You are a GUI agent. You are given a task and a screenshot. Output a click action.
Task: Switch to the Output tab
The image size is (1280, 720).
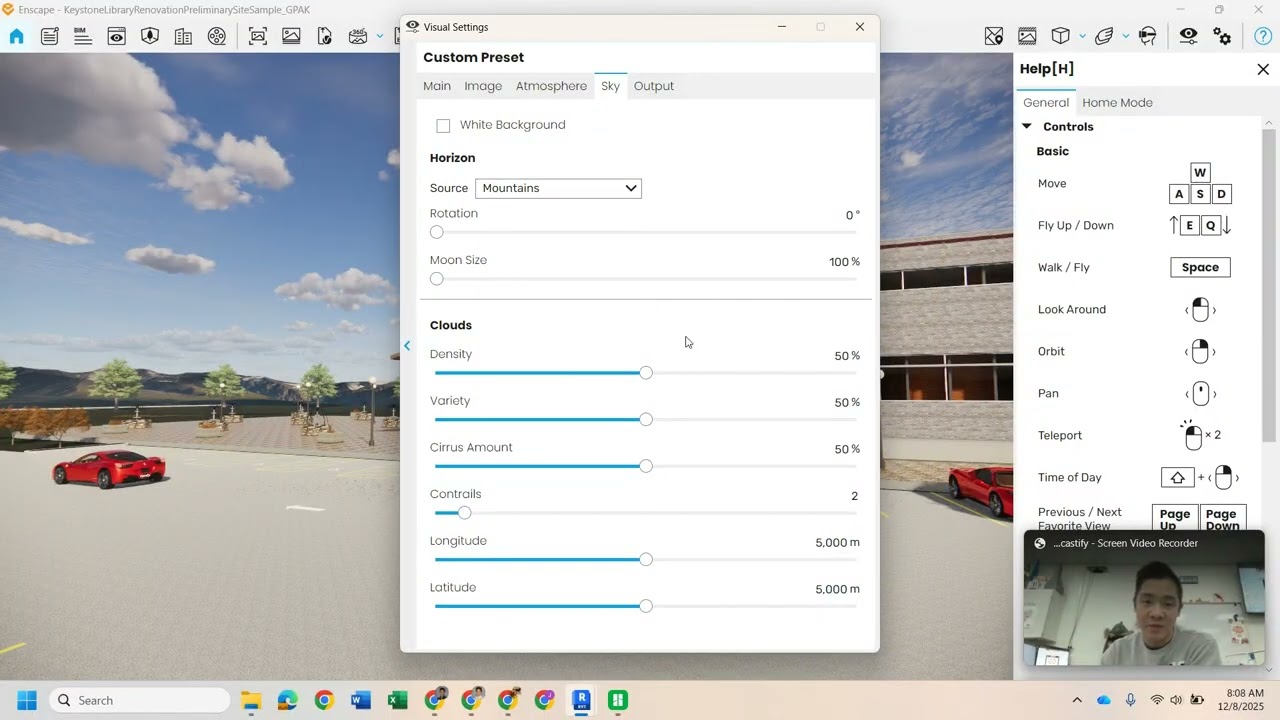(654, 86)
